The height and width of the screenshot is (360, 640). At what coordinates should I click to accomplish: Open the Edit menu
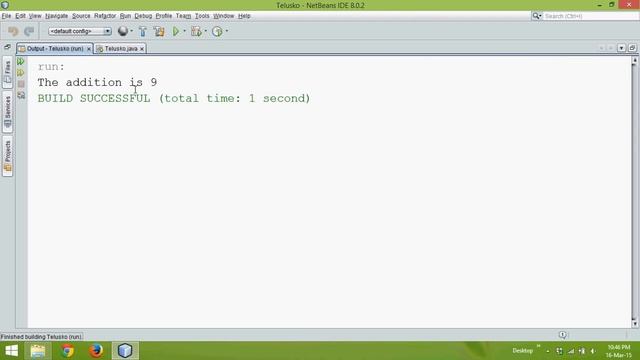[x=20, y=16]
